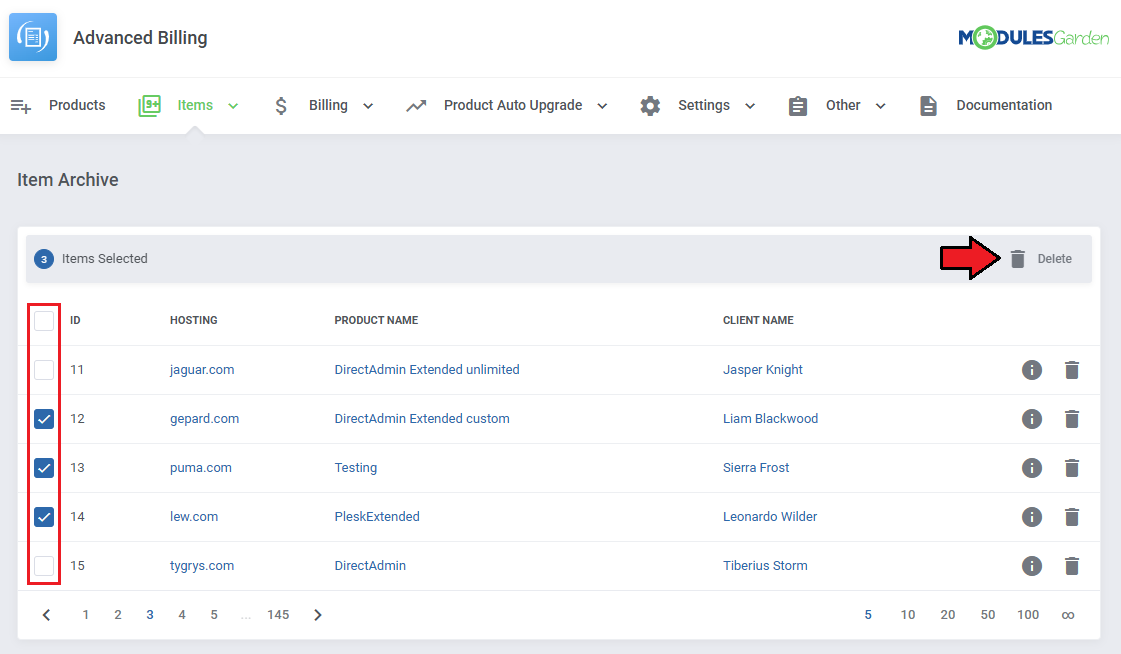Viewport: 1121px width, 654px height.
Task: Delete the gepard.com item via trash icon
Action: click(1072, 419)
